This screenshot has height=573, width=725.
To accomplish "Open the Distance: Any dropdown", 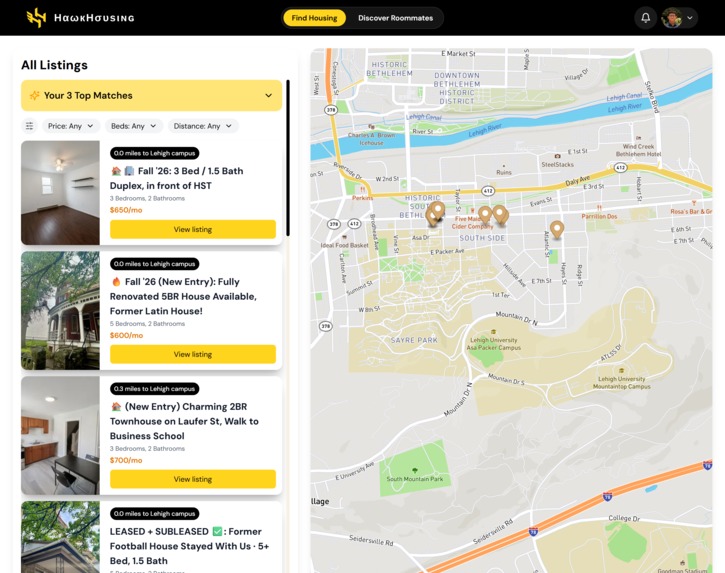I will click(x=203, y=126).
